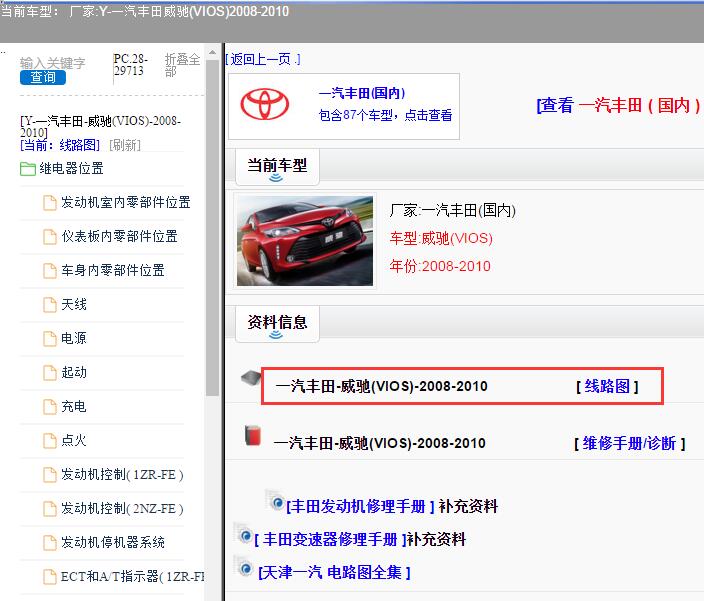
Task: Expand the 继电器位置 tree folder
Action: tap(71, 168)
